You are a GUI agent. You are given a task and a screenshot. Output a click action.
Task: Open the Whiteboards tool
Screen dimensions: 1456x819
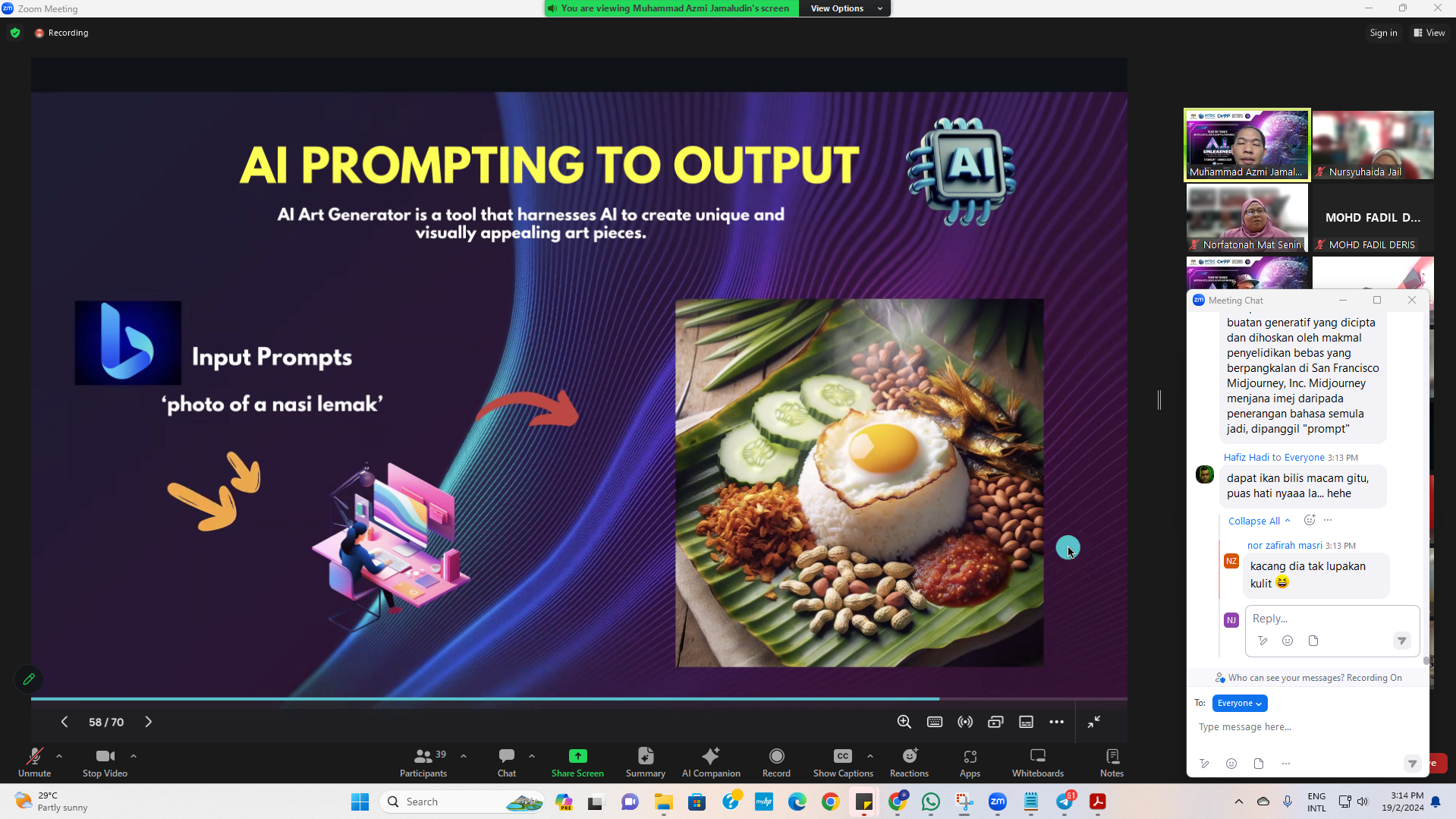pyautogui.click(x=1037, y=762)
